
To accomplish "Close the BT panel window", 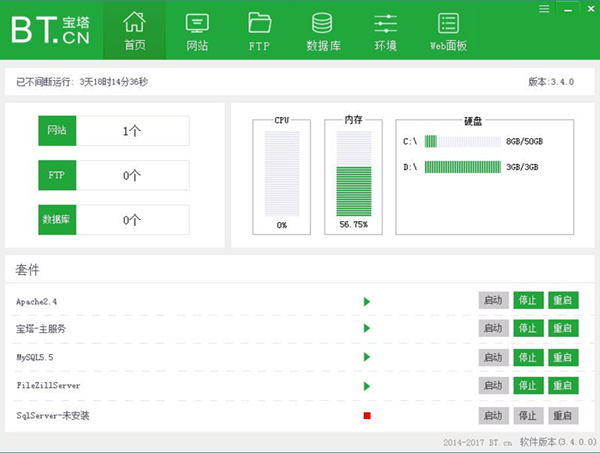I will point(590,9).
